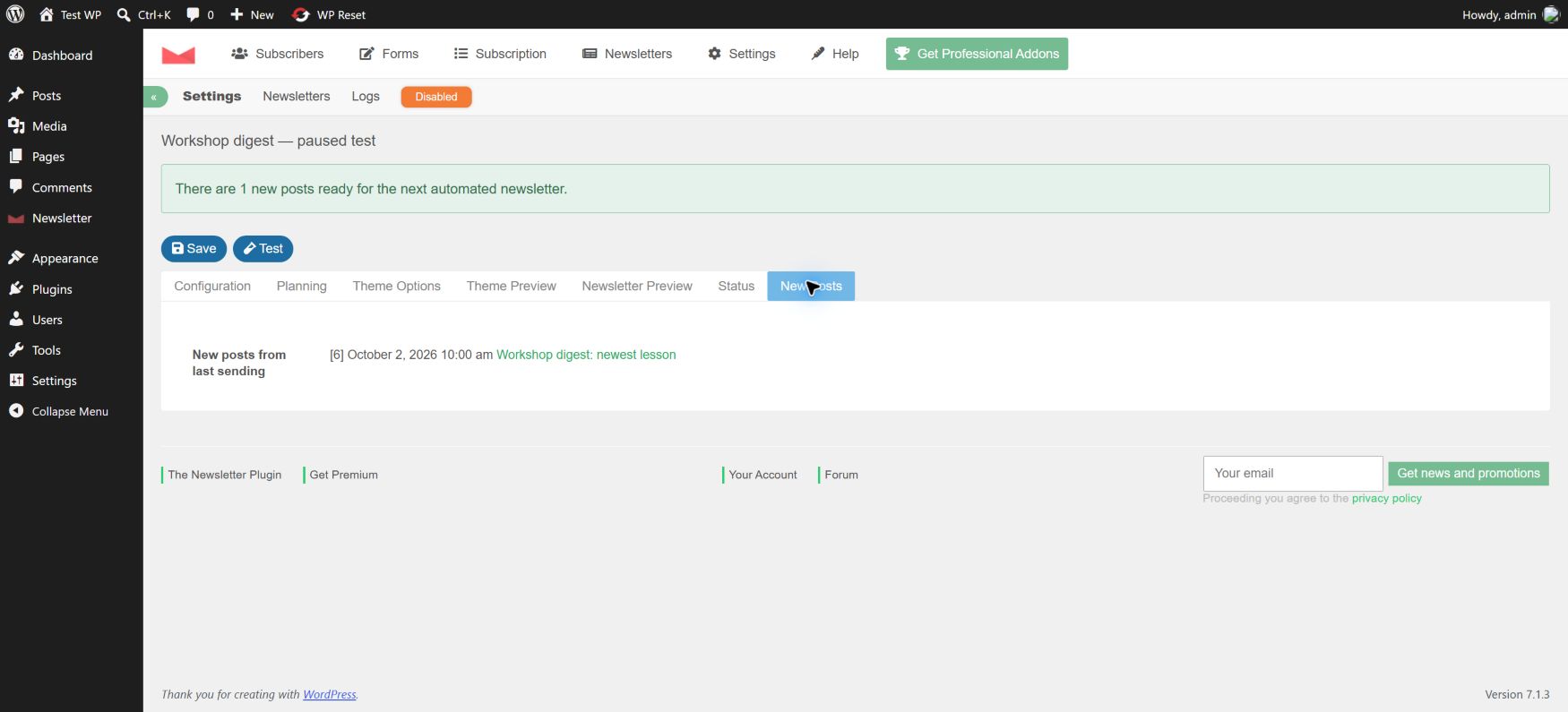Open Pages in the sidebar
The height and width of the screenshot is (712, 1568).
72,157
